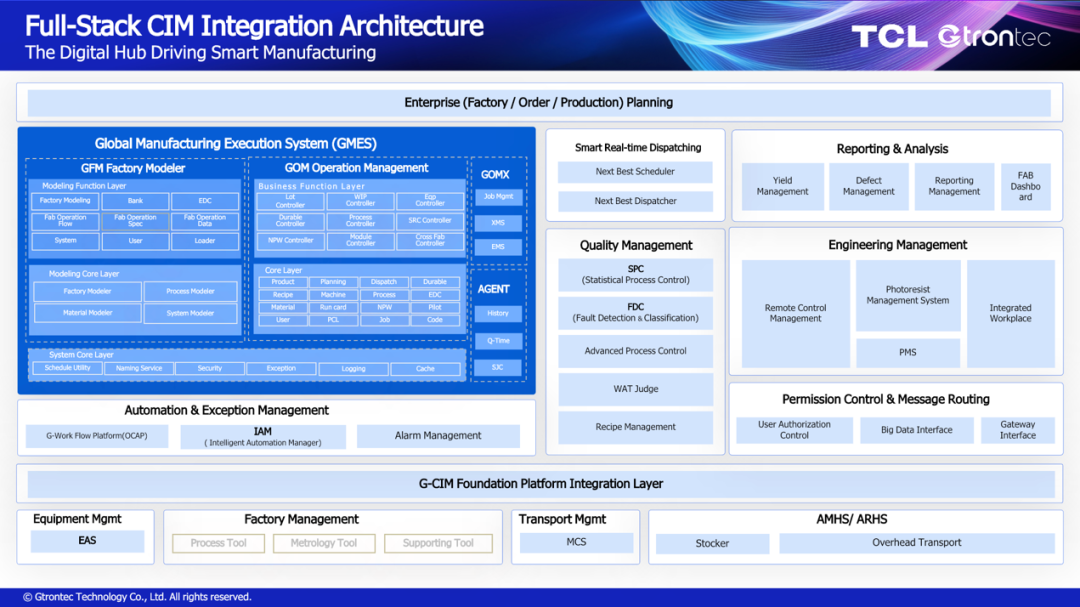Click the Fab Operation Flow cell

(65, 221)
